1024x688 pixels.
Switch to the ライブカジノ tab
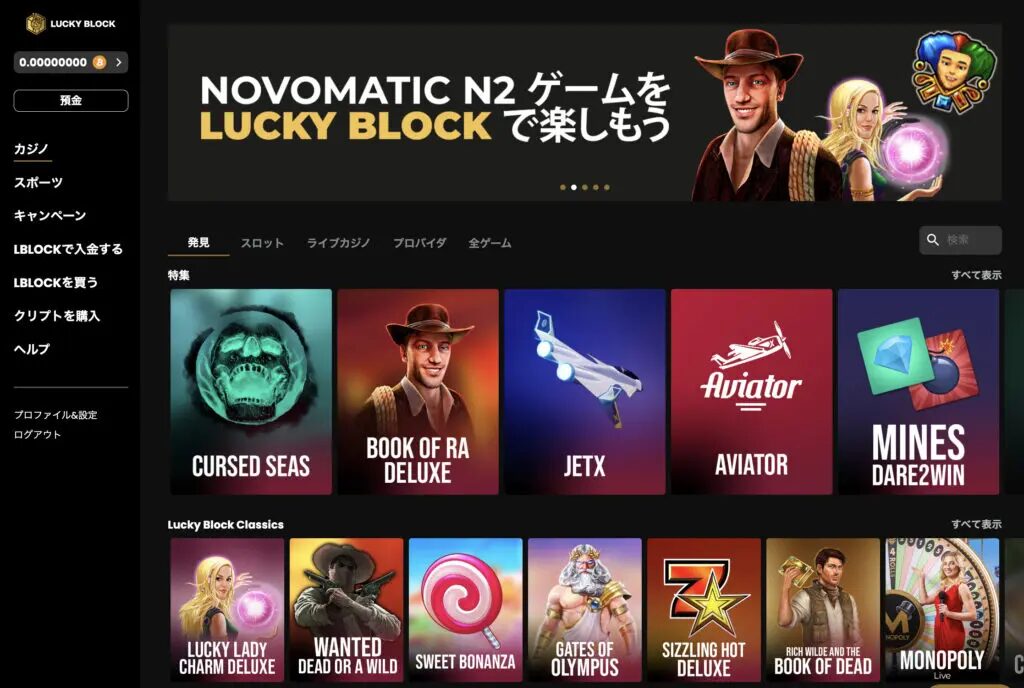click(338, 243)
